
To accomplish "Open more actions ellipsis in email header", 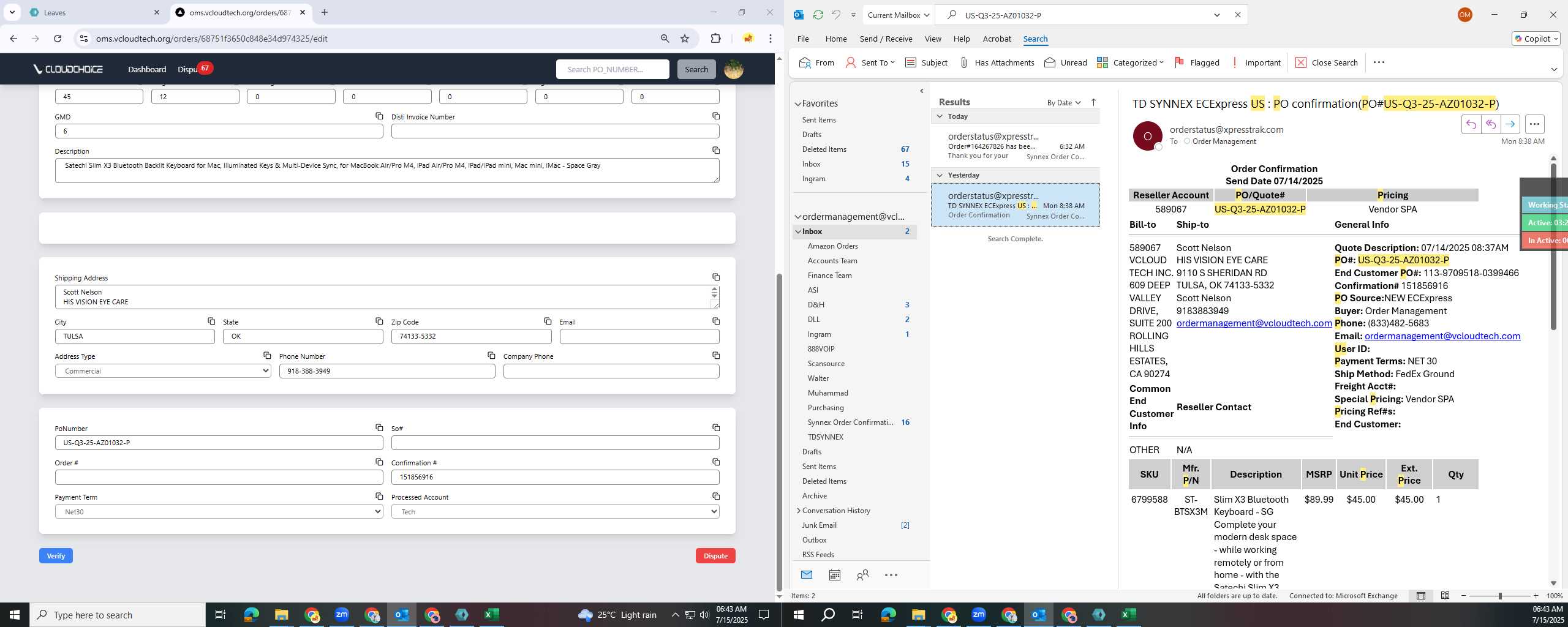I will 1534,124.
